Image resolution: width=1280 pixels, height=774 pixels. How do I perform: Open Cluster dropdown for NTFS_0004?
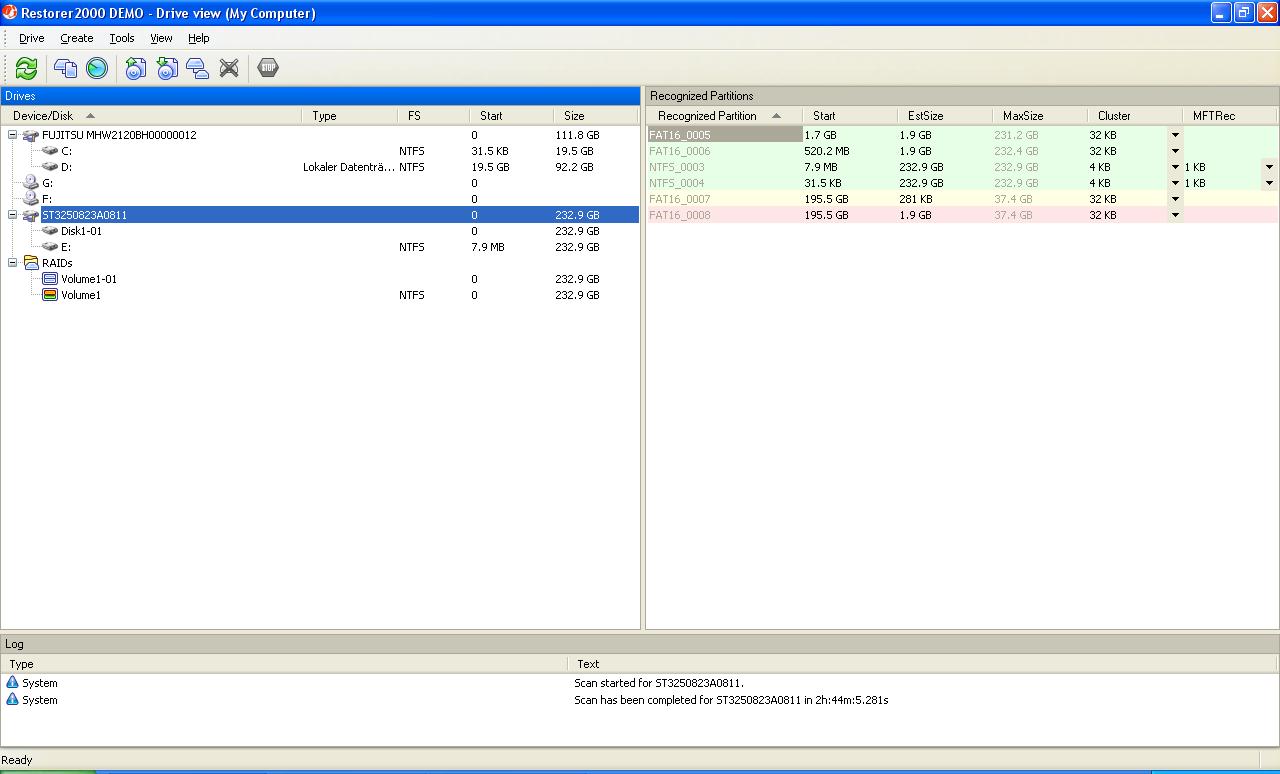tap(1175, 183)
